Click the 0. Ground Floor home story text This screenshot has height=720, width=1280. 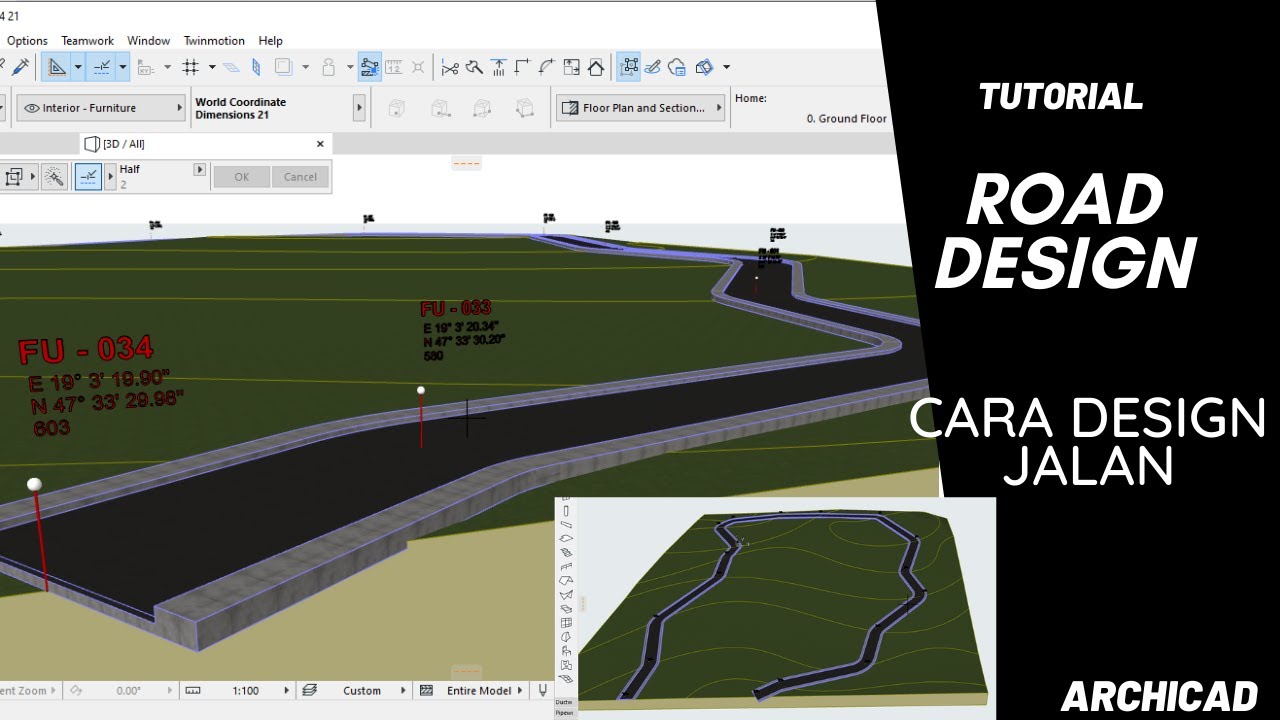tap(846, 118)
